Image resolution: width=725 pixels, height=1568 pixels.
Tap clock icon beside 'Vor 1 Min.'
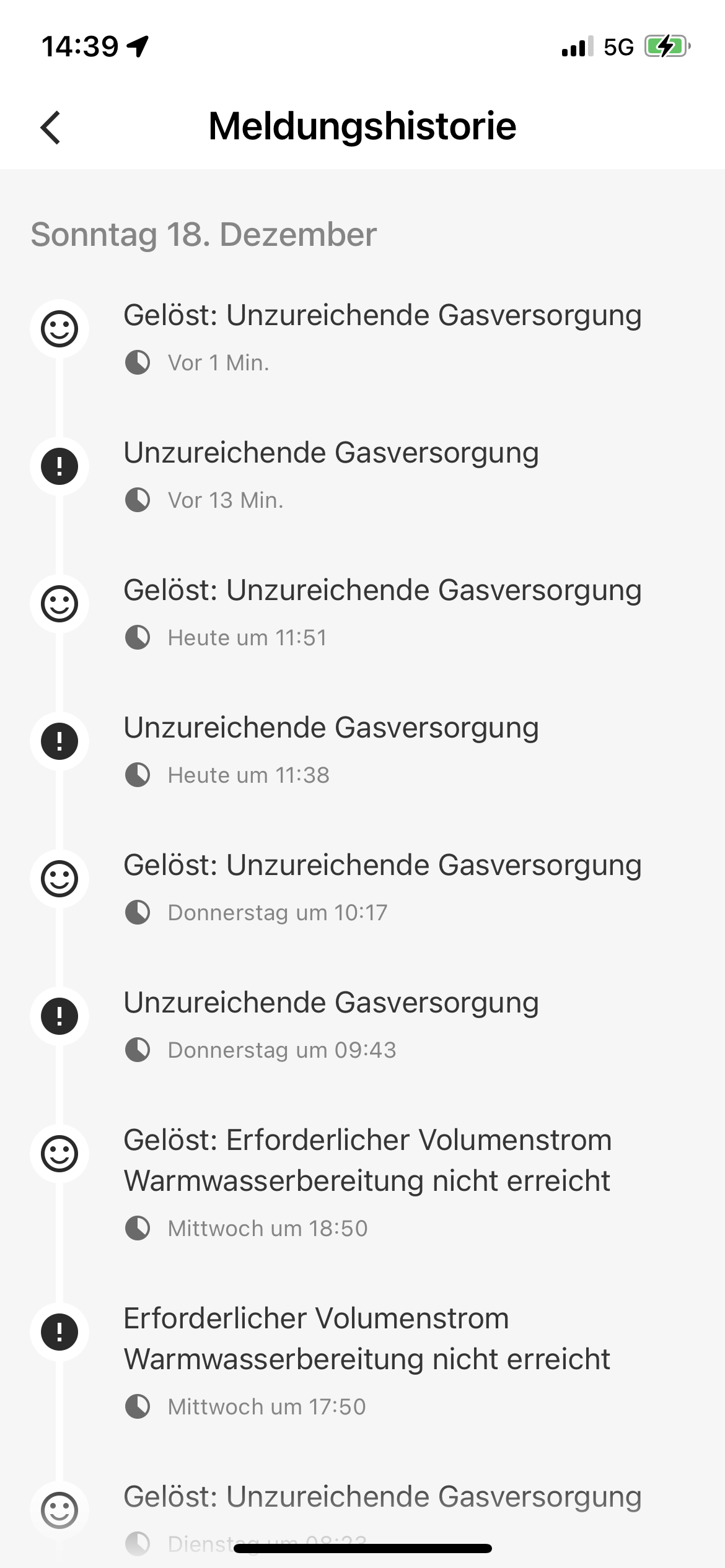click(x=138, y=362)
